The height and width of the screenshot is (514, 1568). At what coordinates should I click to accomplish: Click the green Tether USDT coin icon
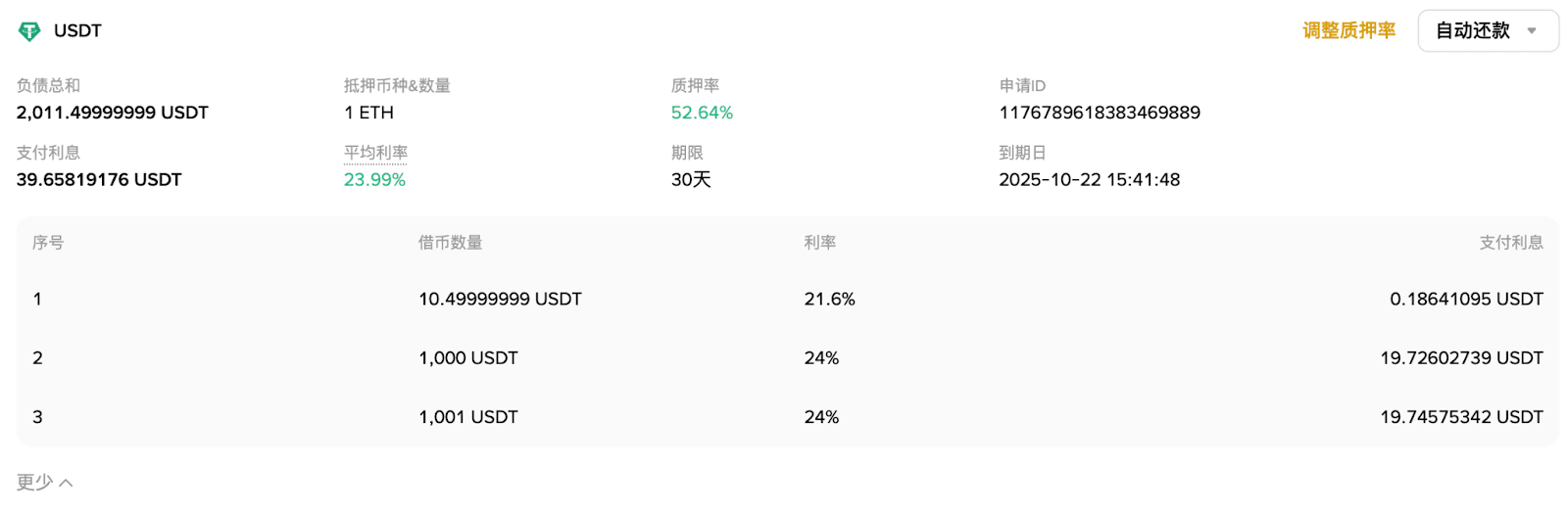29,31
